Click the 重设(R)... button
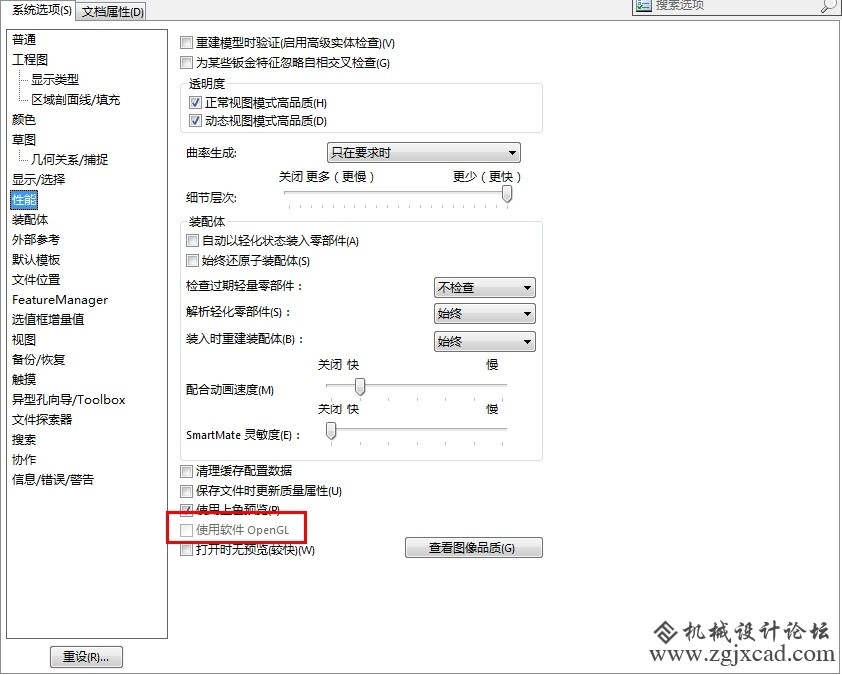 86,657
